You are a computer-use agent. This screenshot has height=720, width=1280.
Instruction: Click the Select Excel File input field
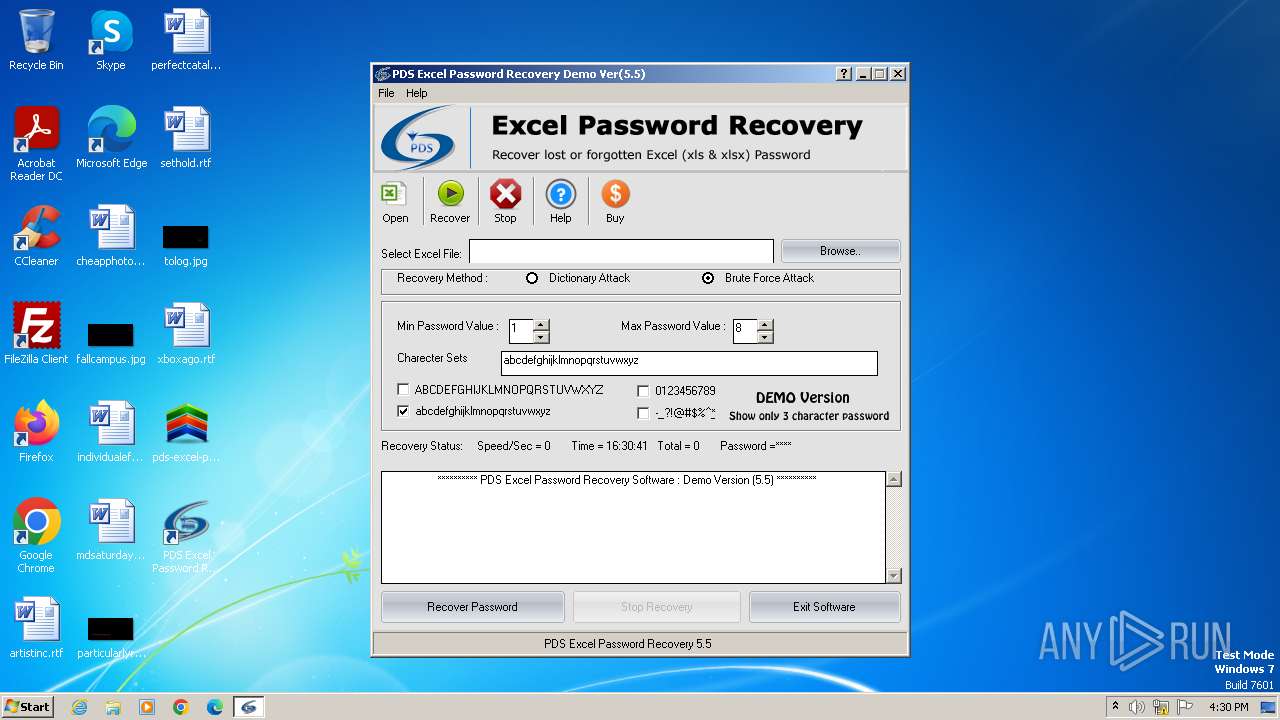[621, 252]
